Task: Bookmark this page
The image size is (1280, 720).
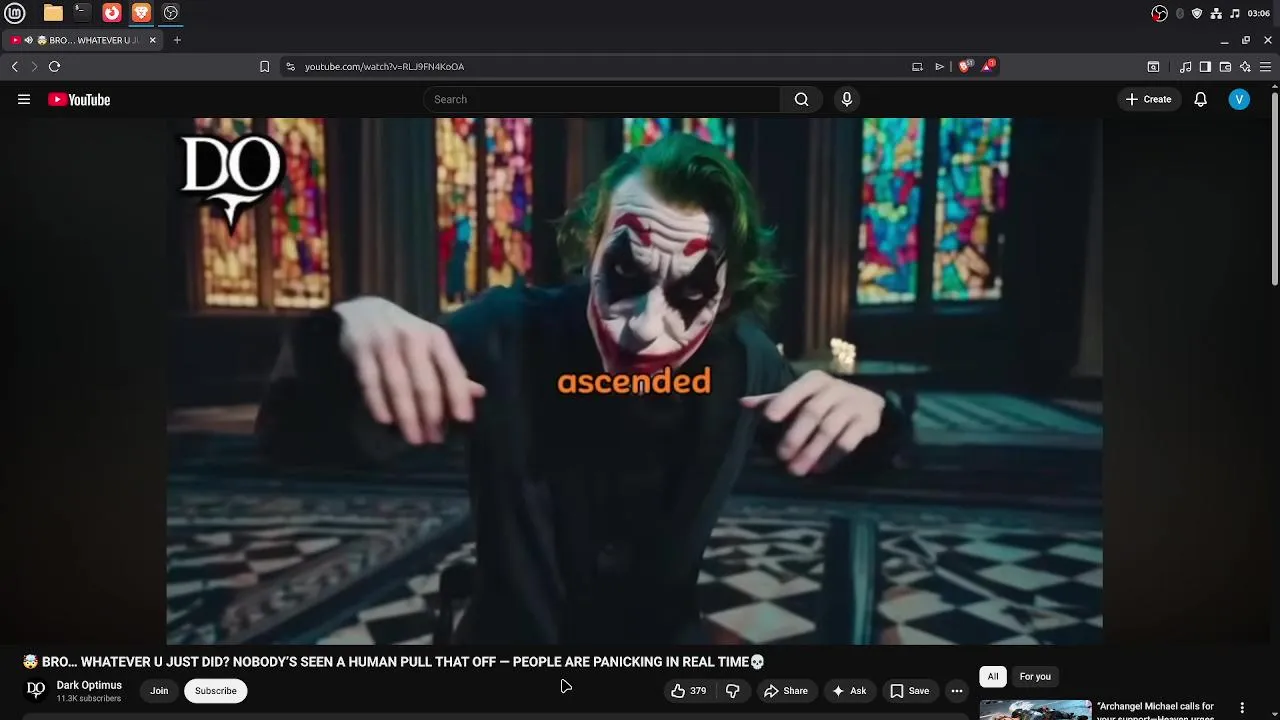Action: pyautogui.click(x=264, y=67)
